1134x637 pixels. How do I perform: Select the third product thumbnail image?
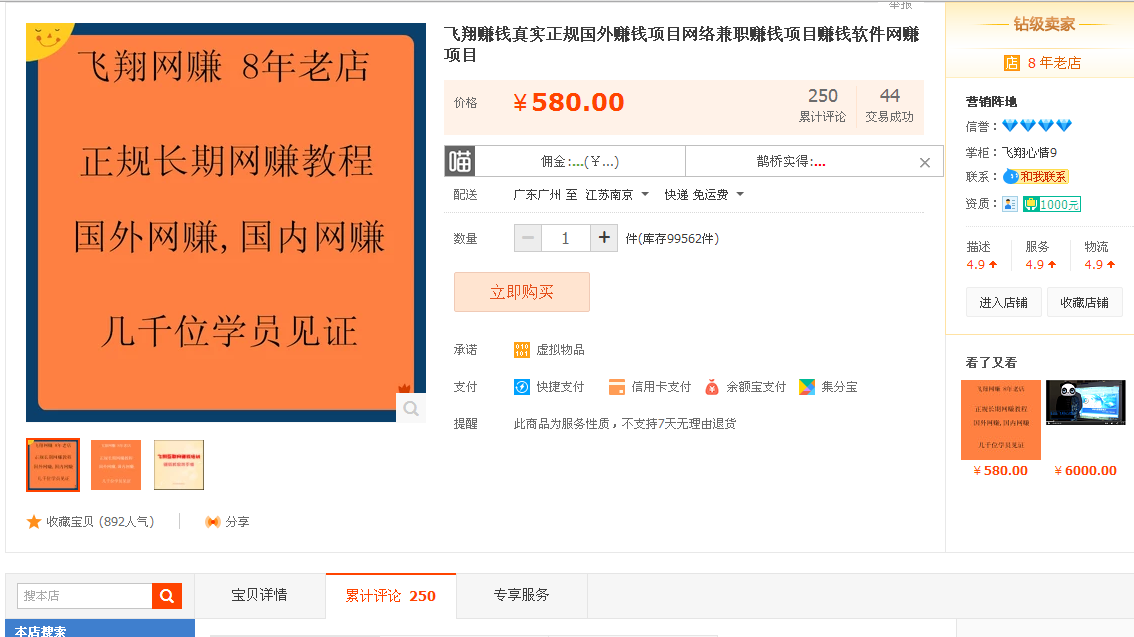179,465
